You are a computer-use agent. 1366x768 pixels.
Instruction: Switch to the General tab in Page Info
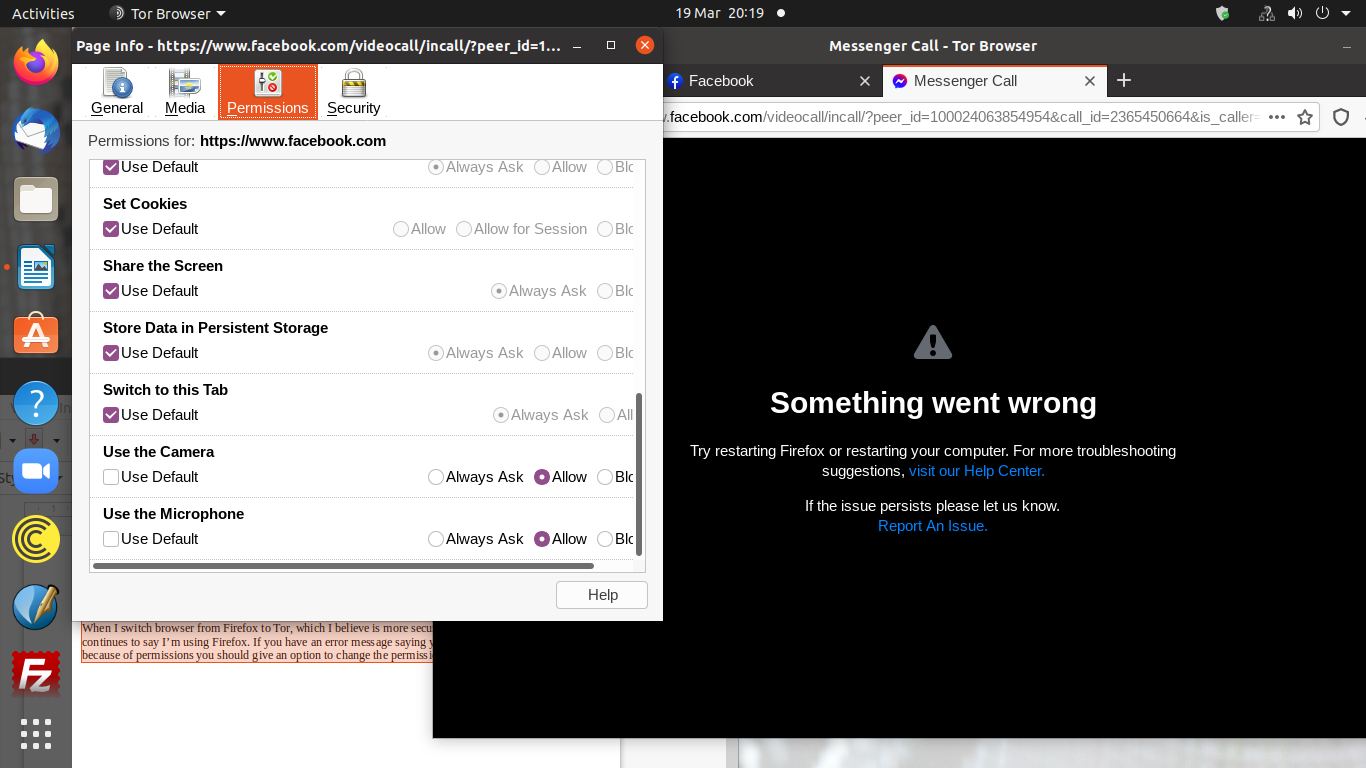117,92
